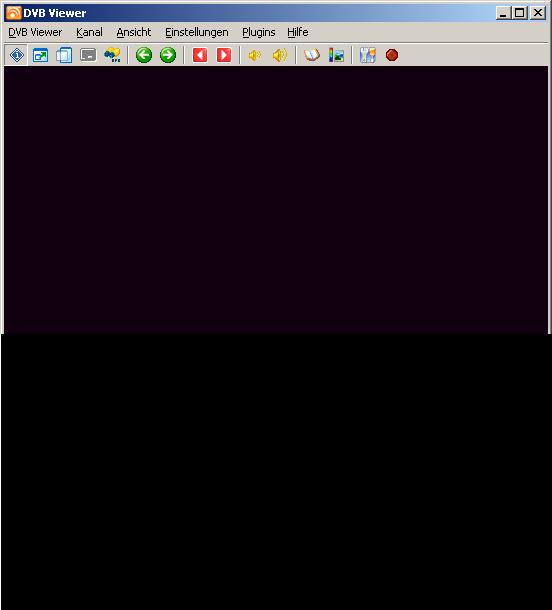
Task: Open the Kanal menu
Action: click(89, 32)
